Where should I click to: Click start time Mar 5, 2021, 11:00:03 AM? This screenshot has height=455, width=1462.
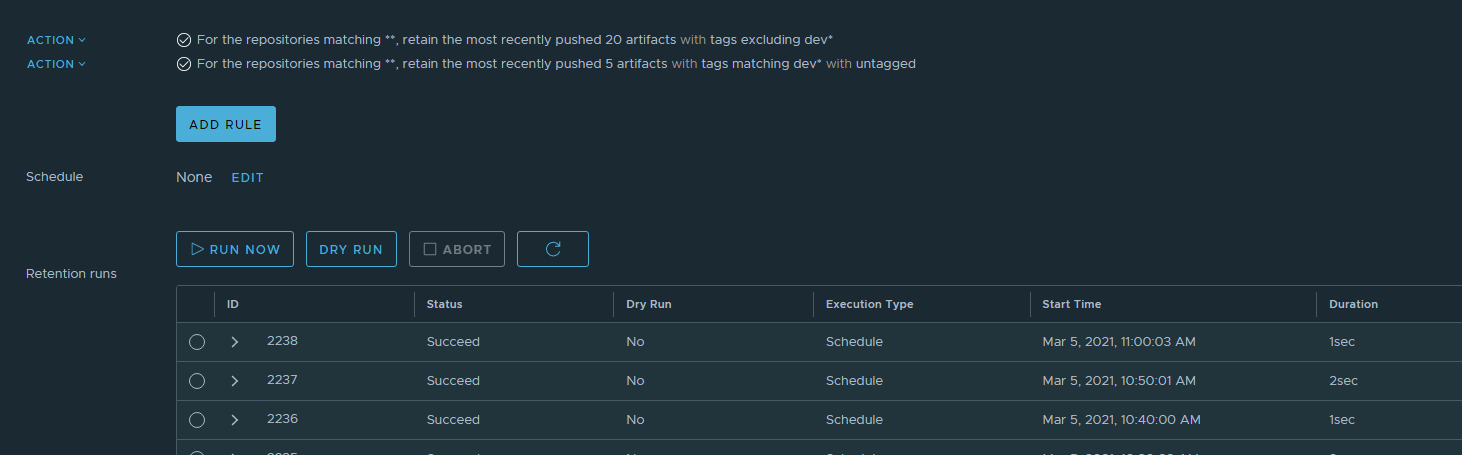click(1119, 342)
